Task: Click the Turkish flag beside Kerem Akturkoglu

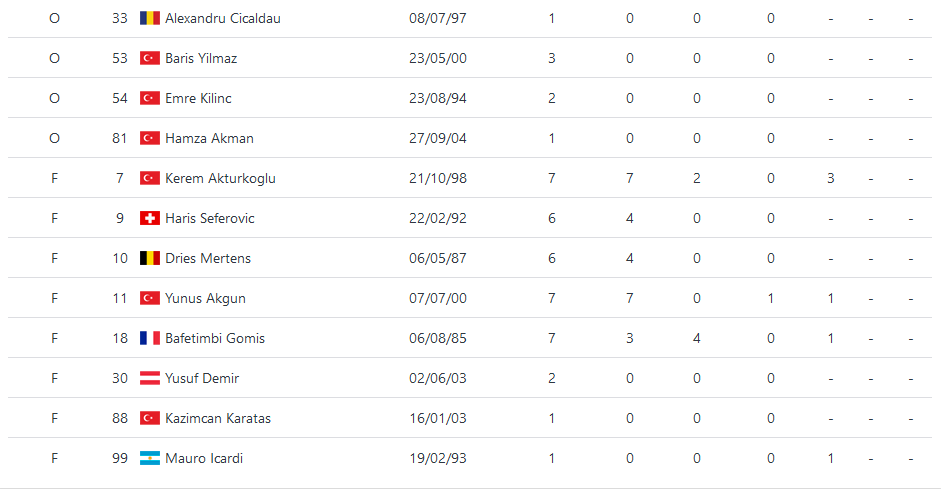Action: [149, 178]
